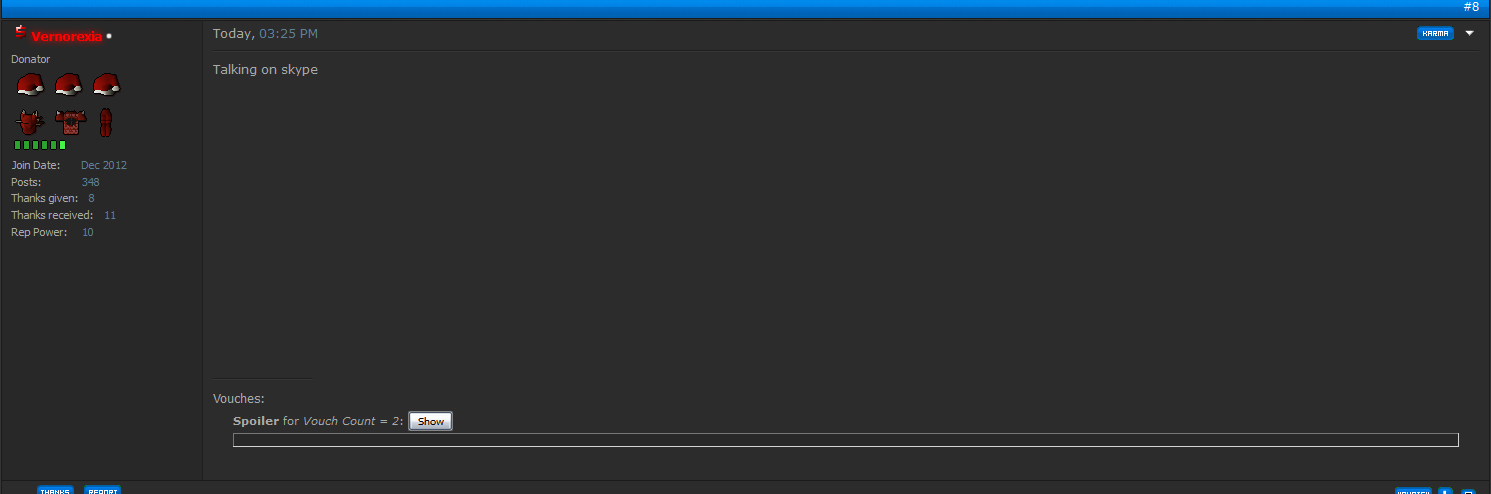
Task: Show the Vouch Count spoiler
Action: coord(430,421)
